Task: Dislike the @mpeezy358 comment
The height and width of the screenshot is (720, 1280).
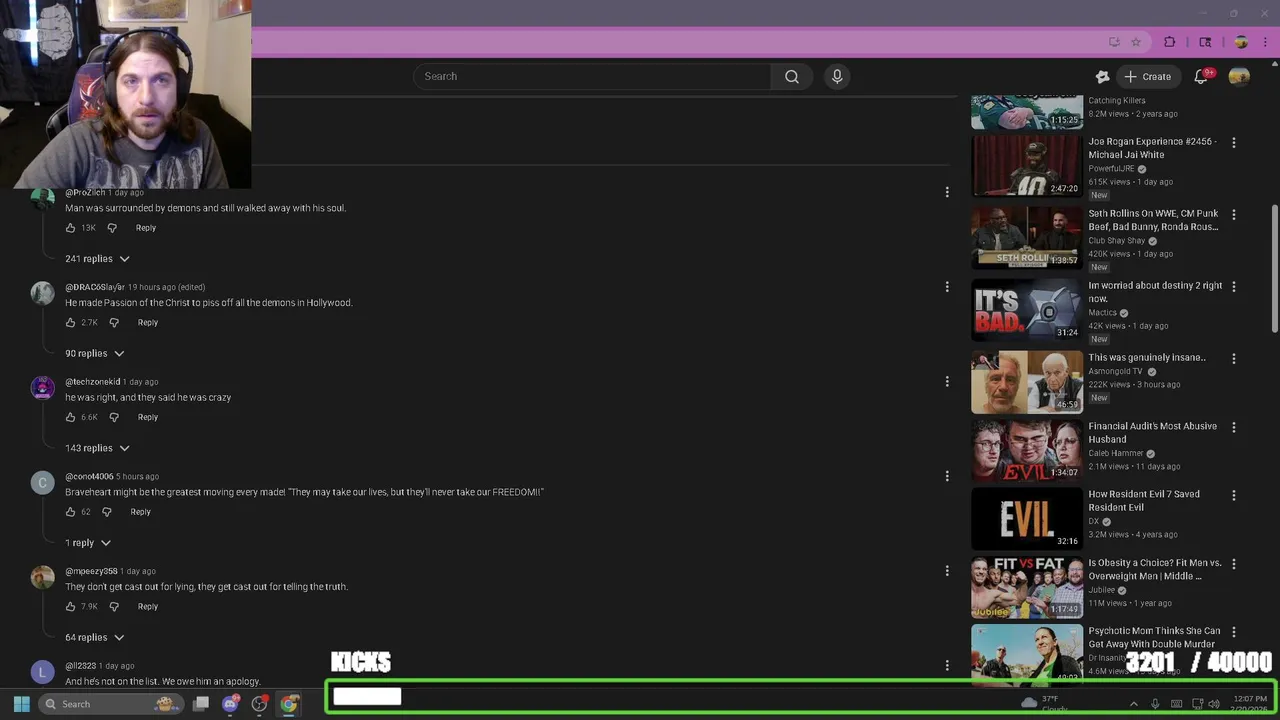Action: pyautogui.click(x=113, y=606)
